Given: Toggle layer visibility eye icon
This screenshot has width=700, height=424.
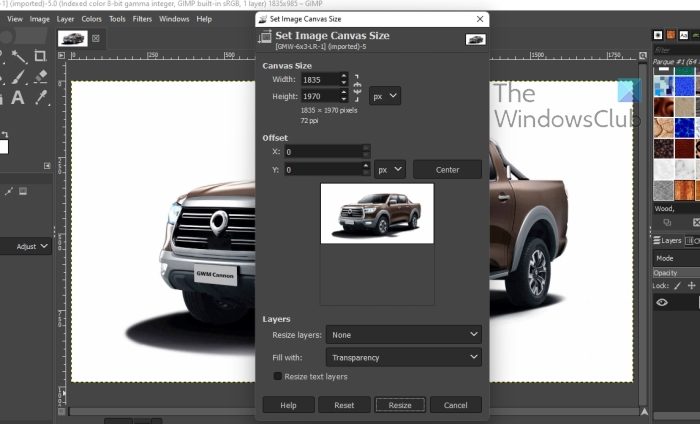Looking at the screenshot, I should (x=661, y=302).
